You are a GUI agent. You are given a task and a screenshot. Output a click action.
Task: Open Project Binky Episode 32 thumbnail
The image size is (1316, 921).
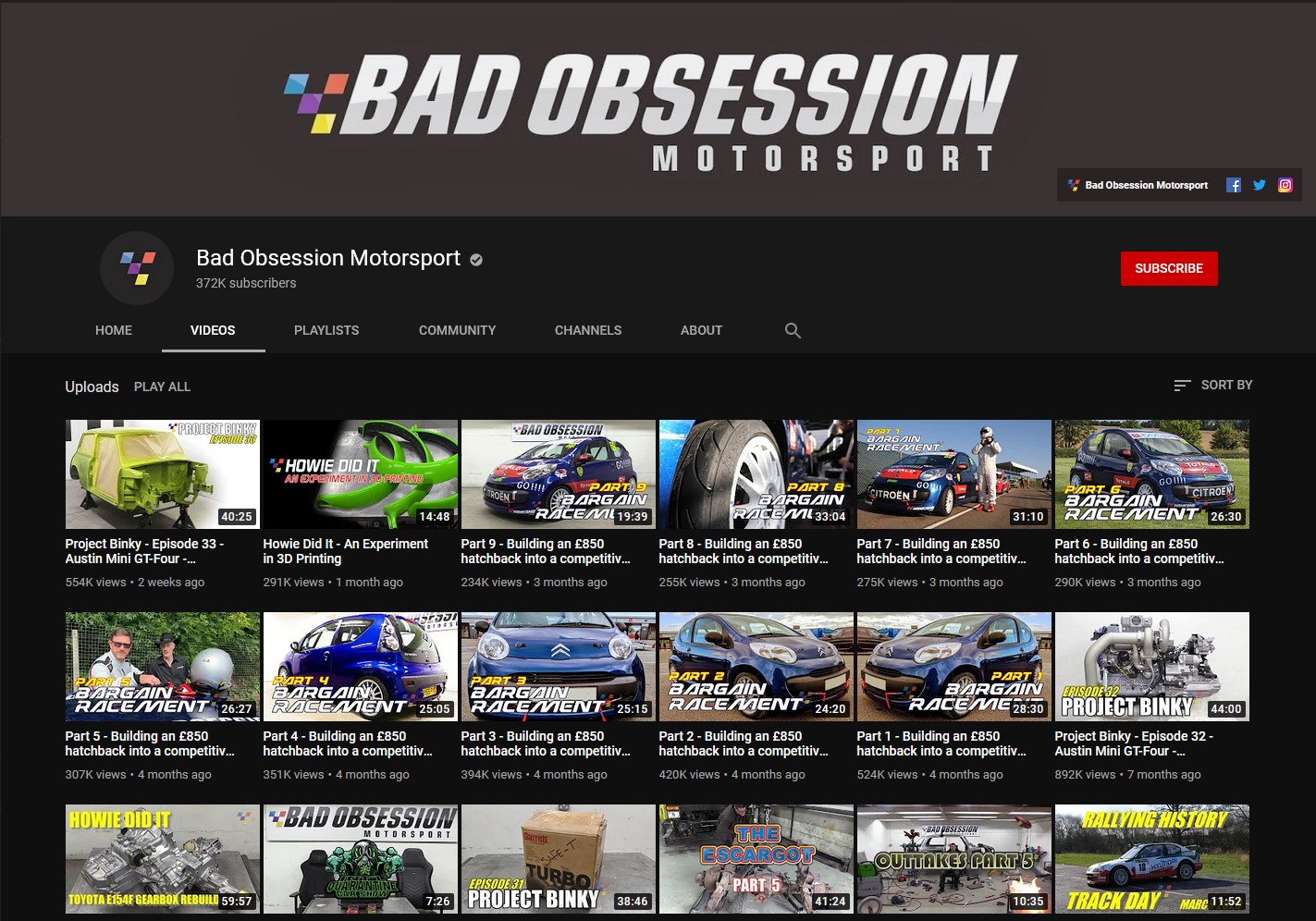1151,667
